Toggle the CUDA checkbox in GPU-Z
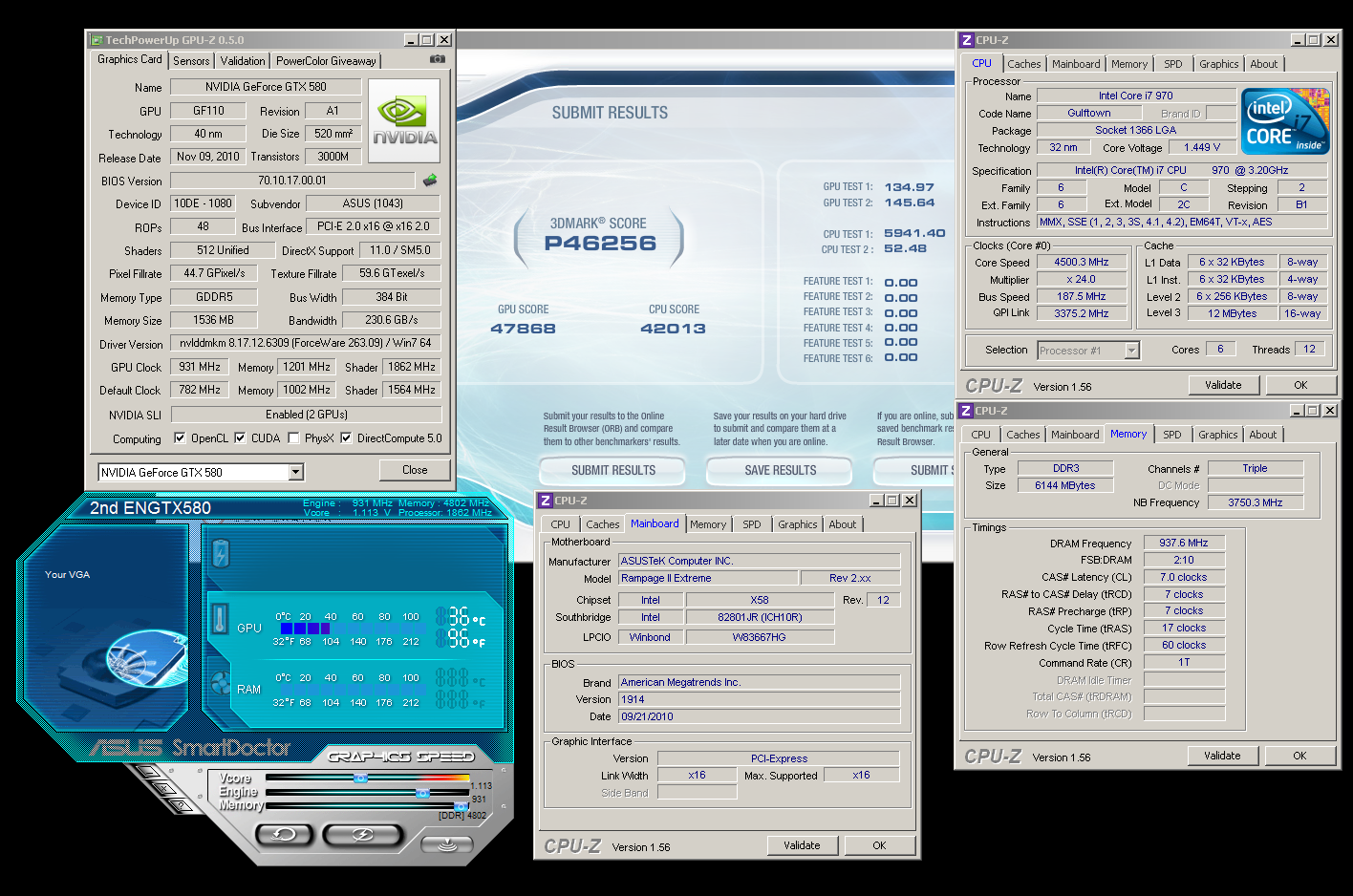This screenshot has width=1353, height=896. (x=240, y=438)
